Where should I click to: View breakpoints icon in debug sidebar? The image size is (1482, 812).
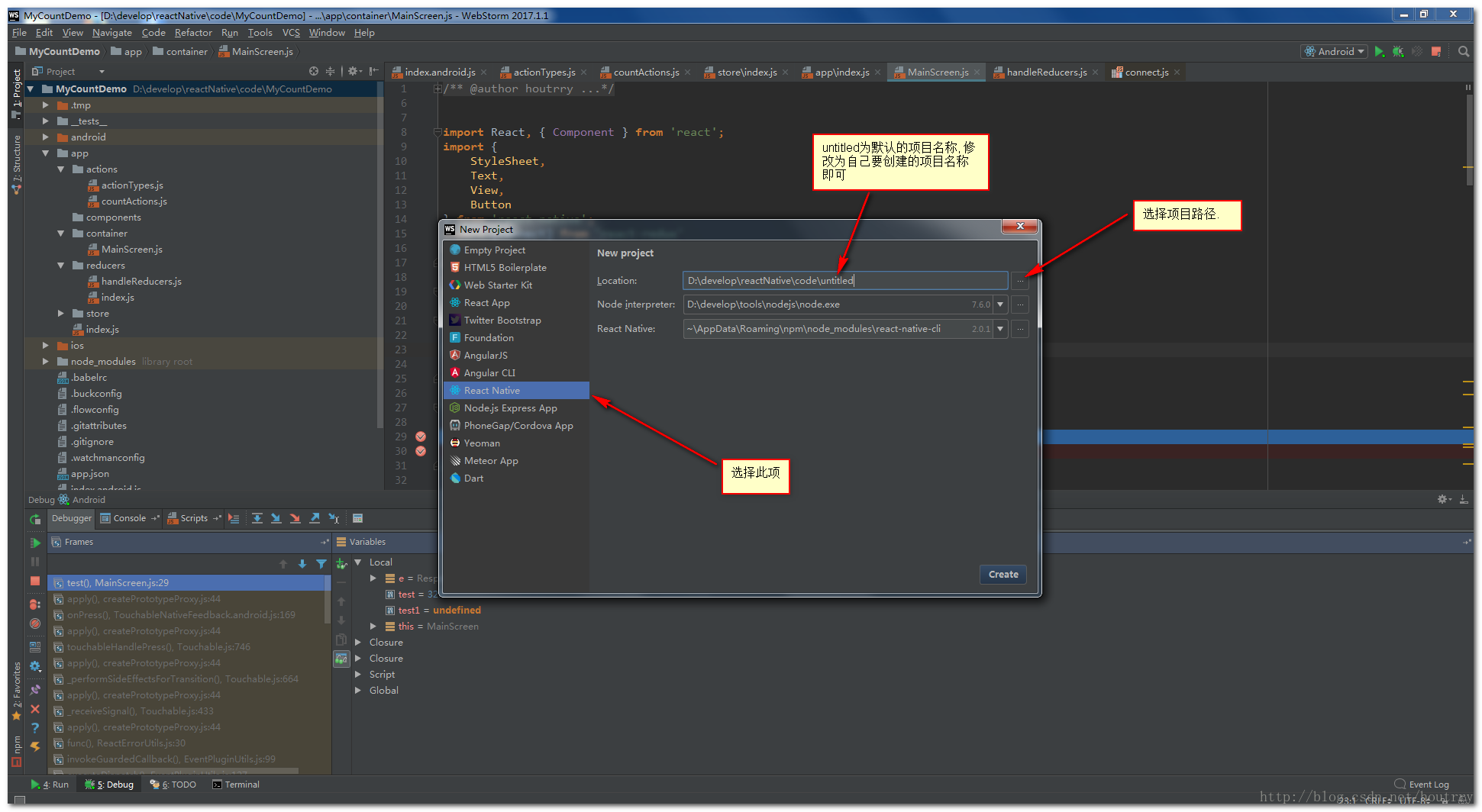click(x=35, y=604)
